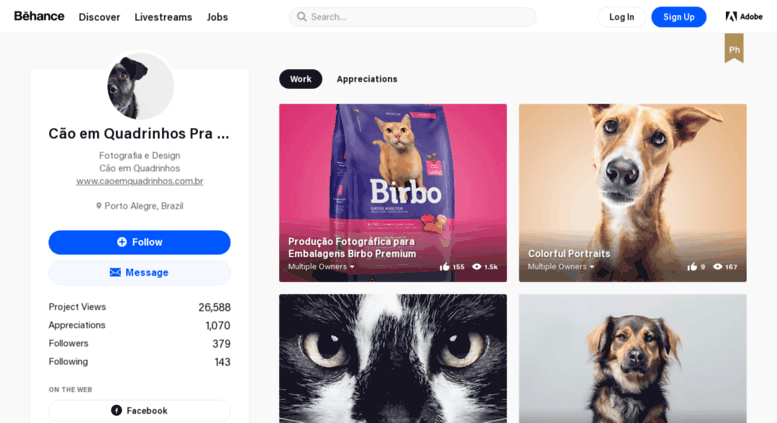Follow Cão em Quadrinhos profile
This screenshot has width=777, height=423.
[139, 242]
